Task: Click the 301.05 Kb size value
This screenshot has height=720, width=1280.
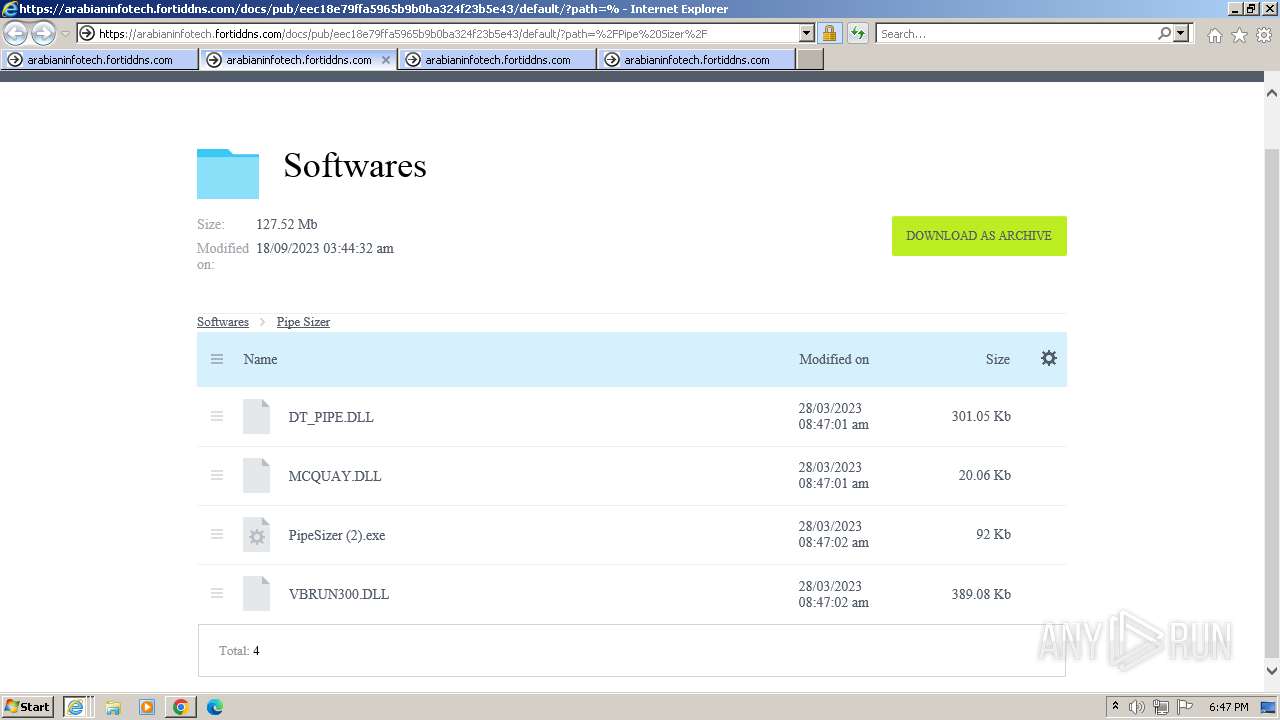Action: click(x=981, y=416)
